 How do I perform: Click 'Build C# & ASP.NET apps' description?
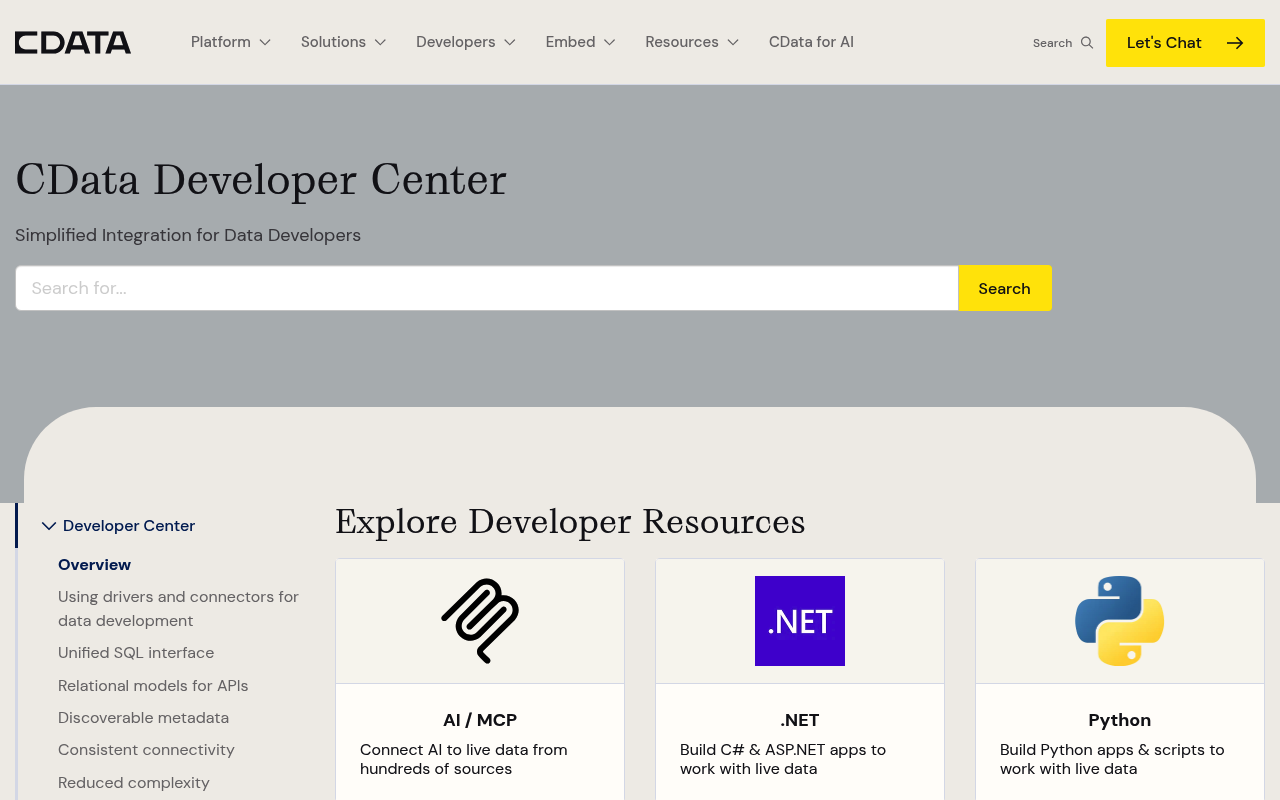(783, 759)
